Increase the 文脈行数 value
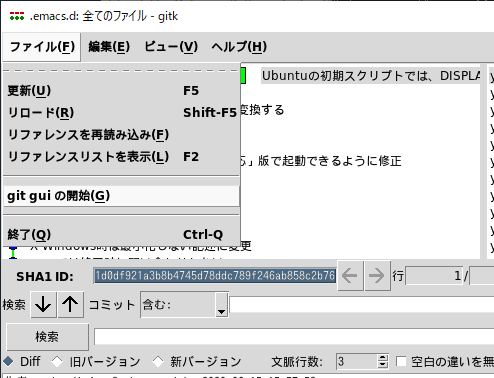The image size is (494, 378). (383, 358)
